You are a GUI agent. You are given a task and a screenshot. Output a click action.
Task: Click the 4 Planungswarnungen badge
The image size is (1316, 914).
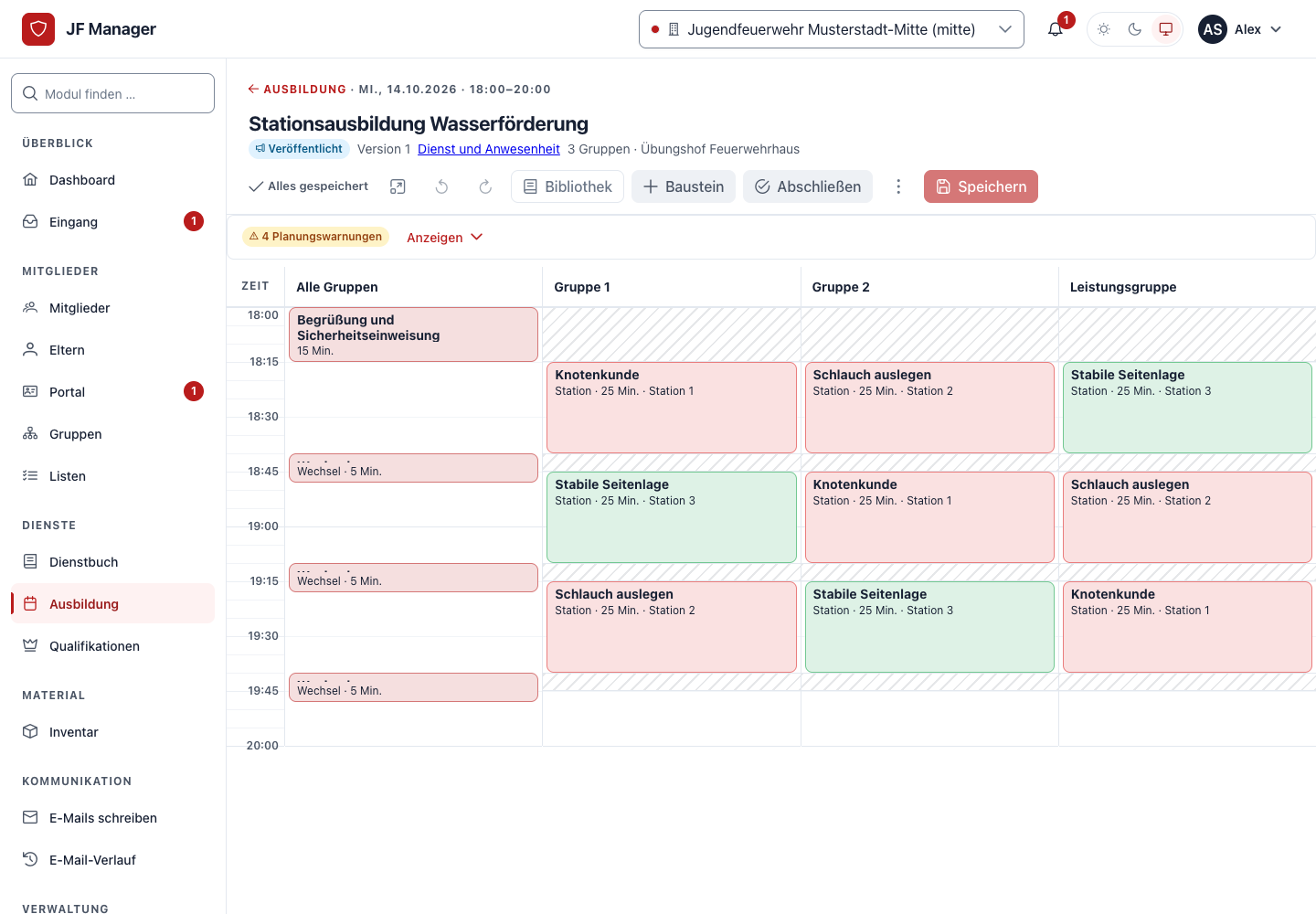click(x=315, y=237)
